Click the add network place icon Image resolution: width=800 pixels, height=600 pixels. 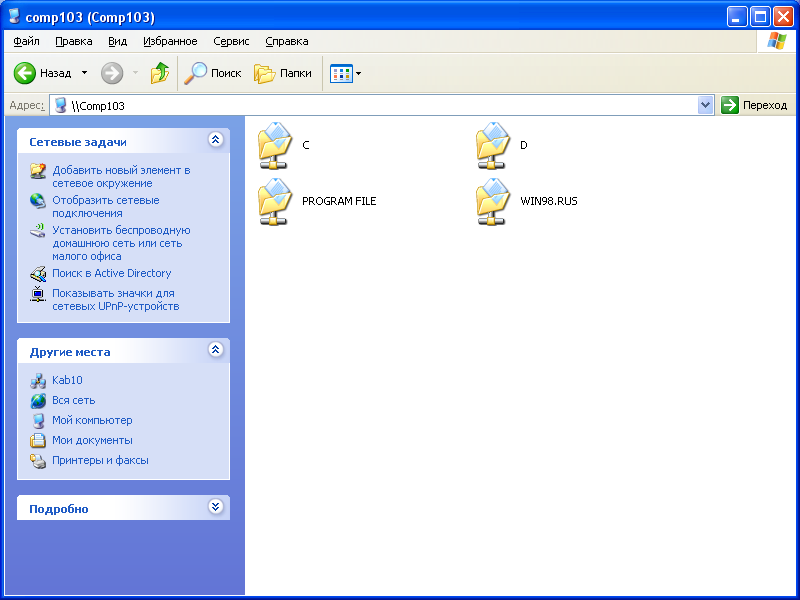[x=38, y=171]
